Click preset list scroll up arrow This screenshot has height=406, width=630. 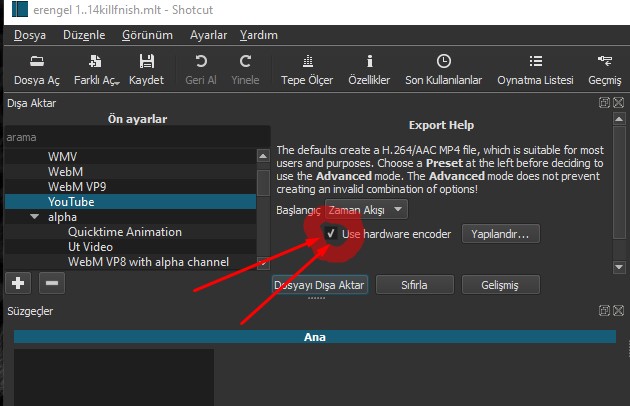tap(263, 156)
